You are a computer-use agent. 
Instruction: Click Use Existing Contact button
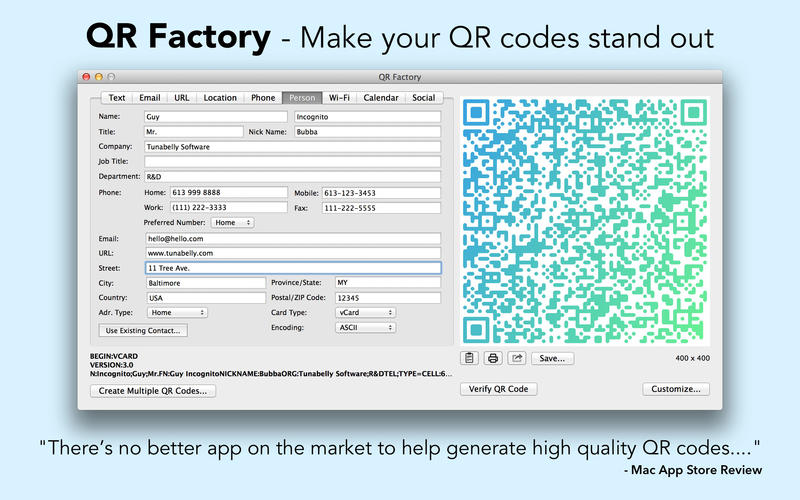coord(143,331)
